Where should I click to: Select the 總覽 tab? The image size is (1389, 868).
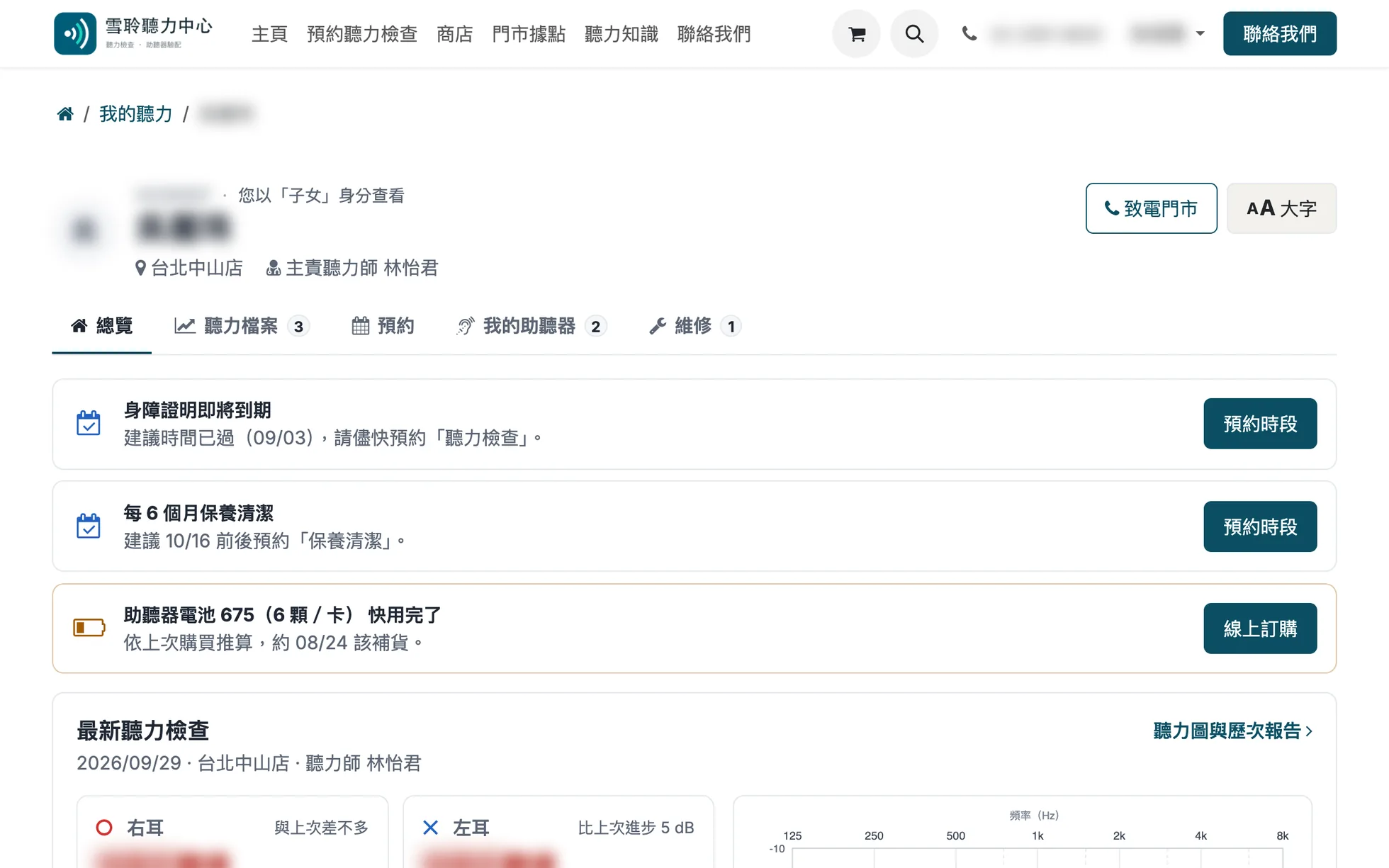[x=102, y=326]
